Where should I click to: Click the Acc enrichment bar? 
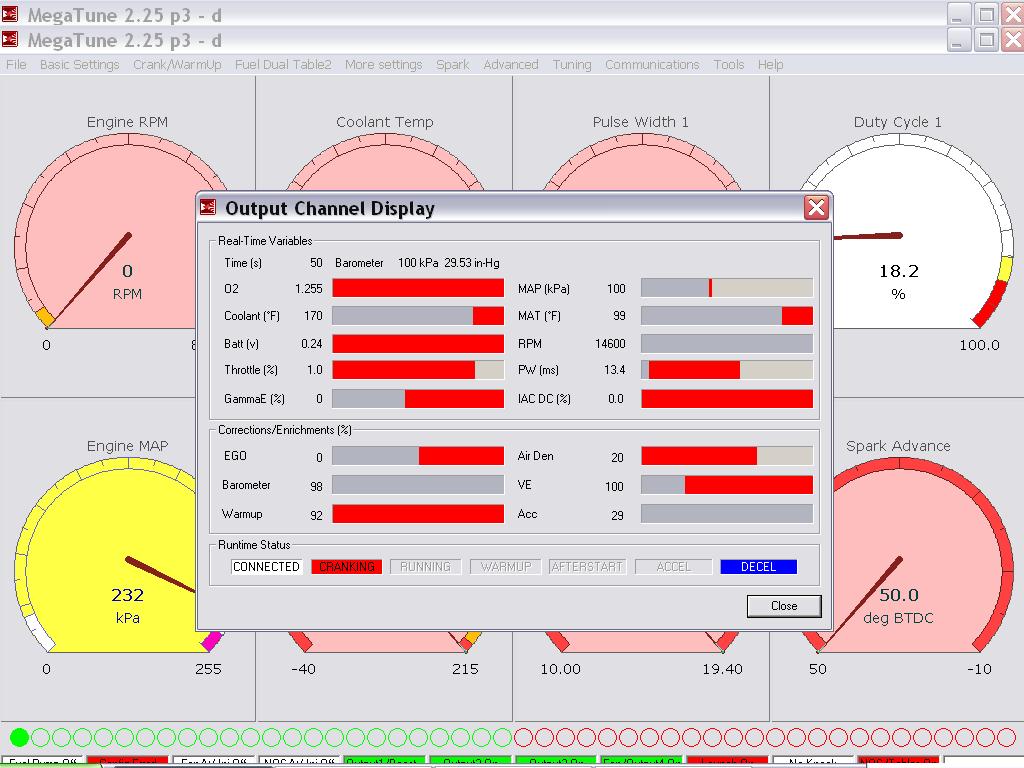727,514
